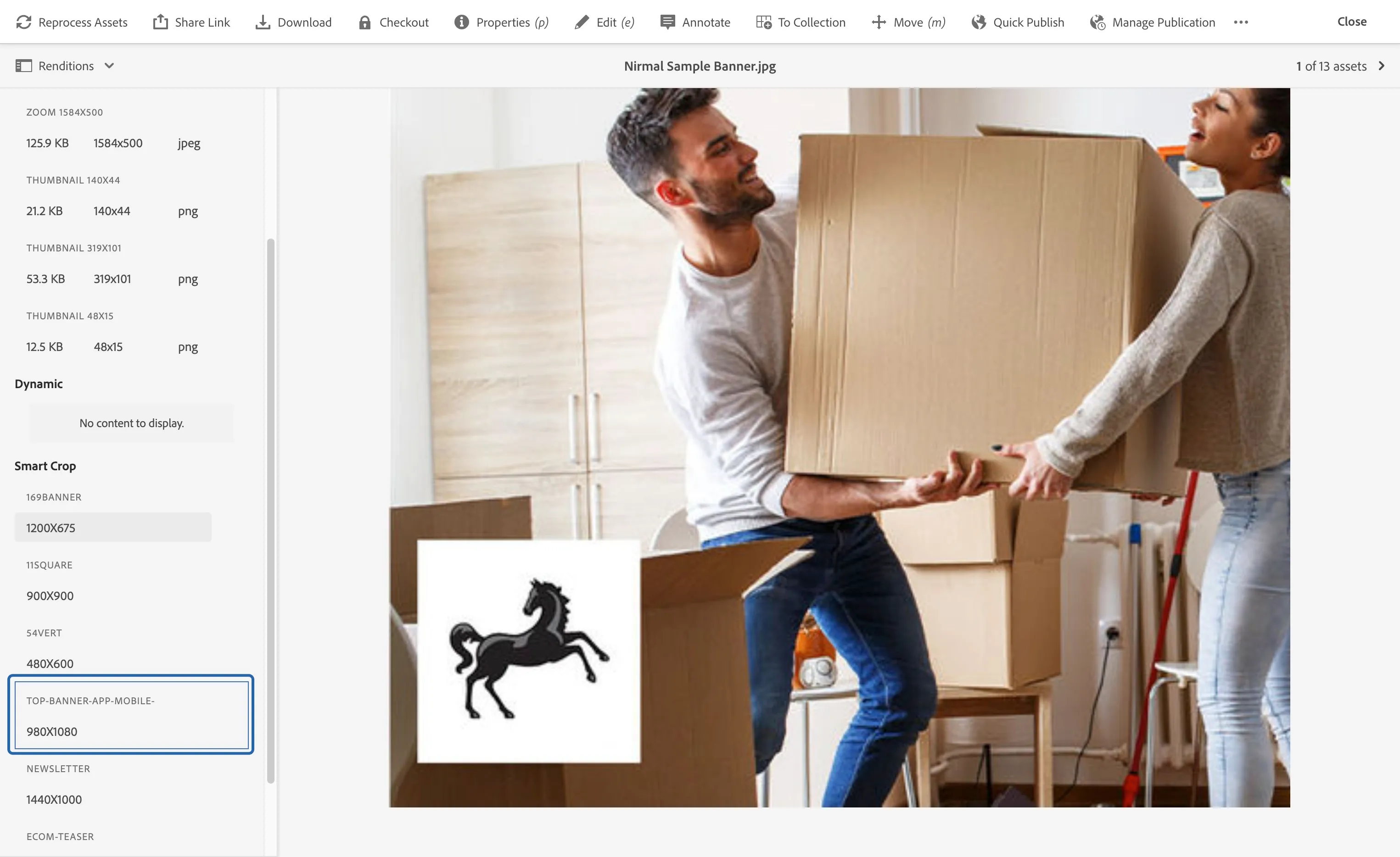This screenshot has width=1400, height=857.
Task: Click the 'No content to display.' message
Action: pyautogui.click(x=132, y=423)
